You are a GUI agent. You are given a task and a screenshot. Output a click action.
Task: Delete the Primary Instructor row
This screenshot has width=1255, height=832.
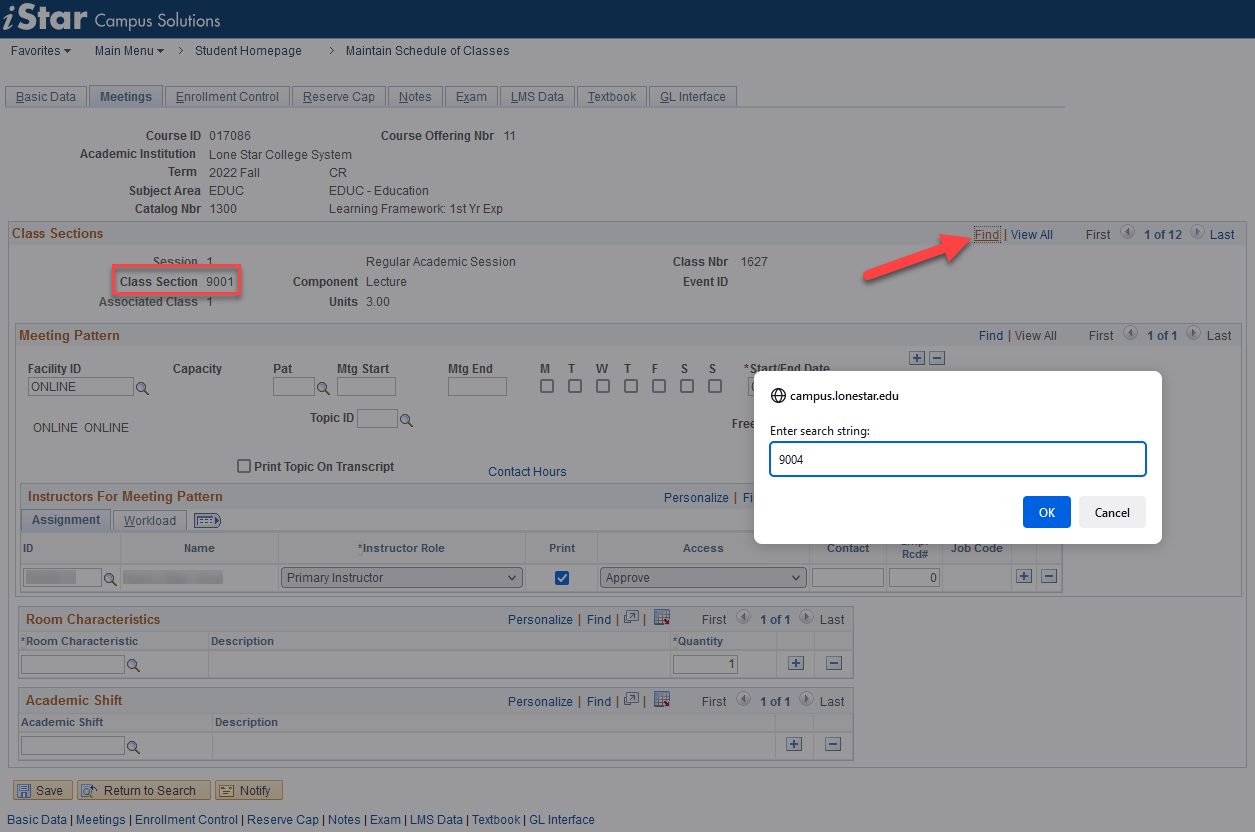1049,576
